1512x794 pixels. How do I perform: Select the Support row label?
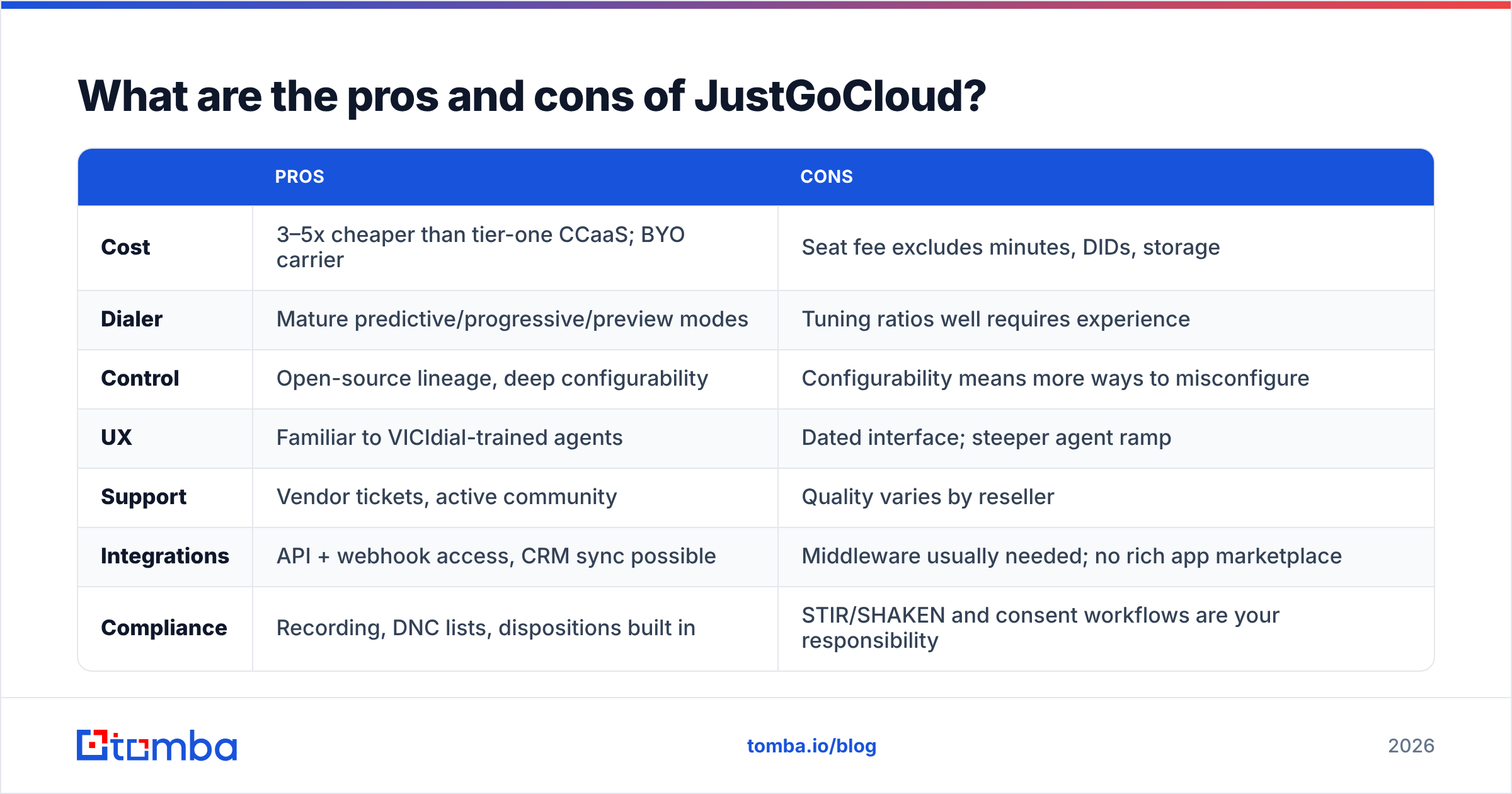(144, 497)
